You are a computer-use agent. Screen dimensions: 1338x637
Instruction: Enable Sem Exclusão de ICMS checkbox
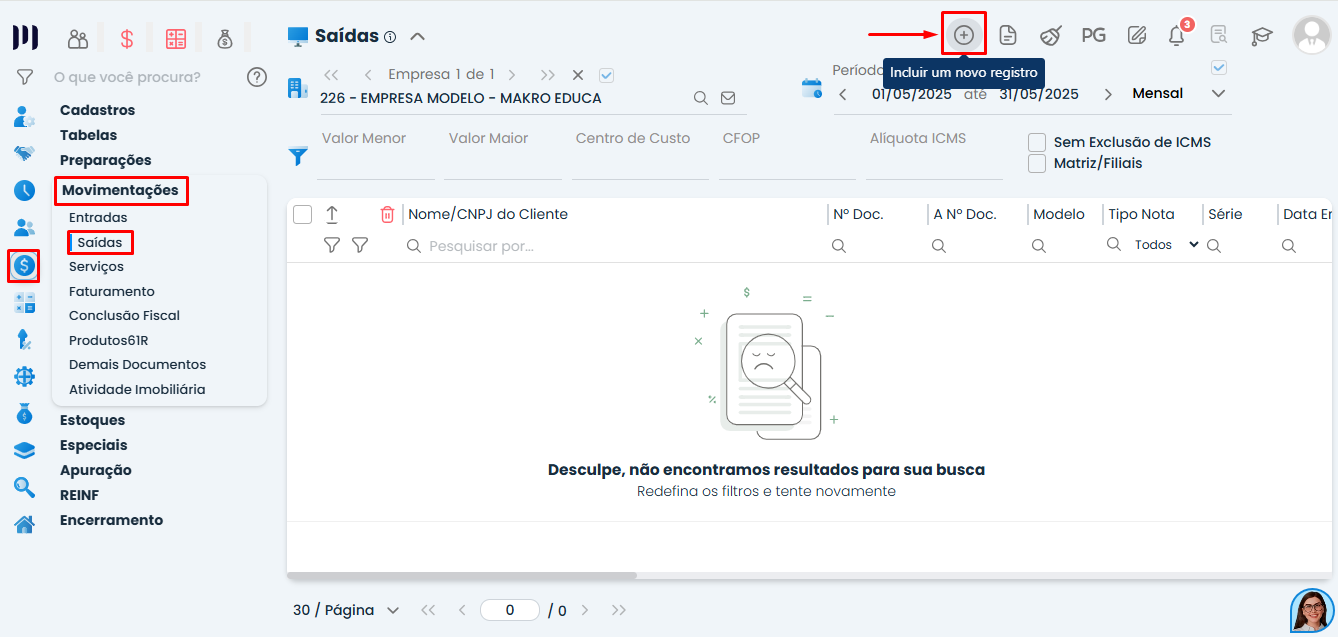tap(1037, 142)
